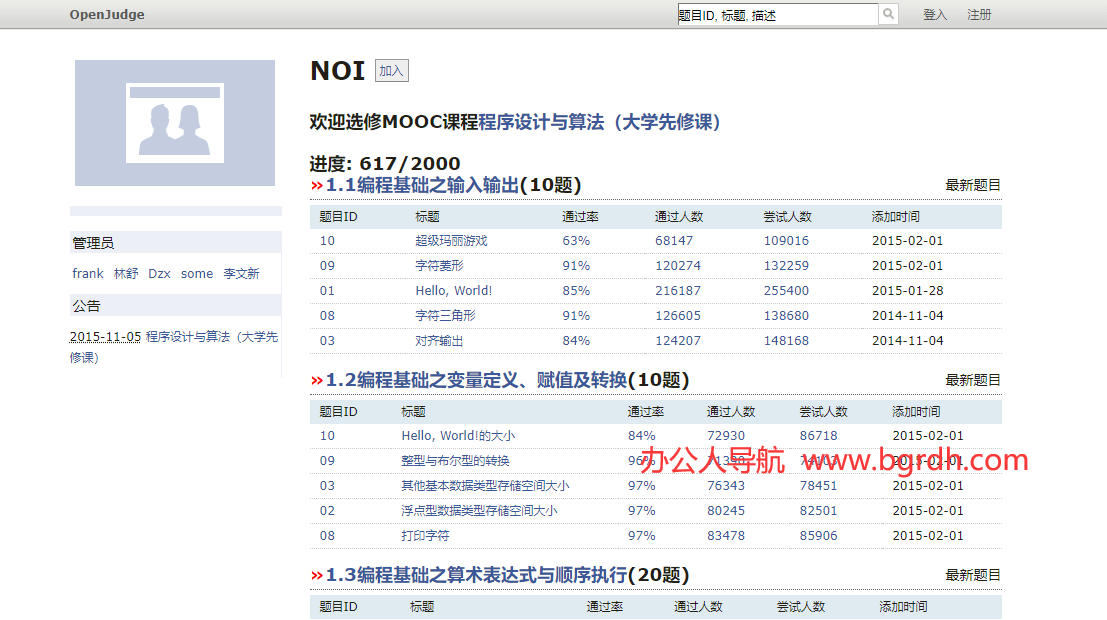
Task: Click the group avatar placeholder image
Action: pos(174,123)
